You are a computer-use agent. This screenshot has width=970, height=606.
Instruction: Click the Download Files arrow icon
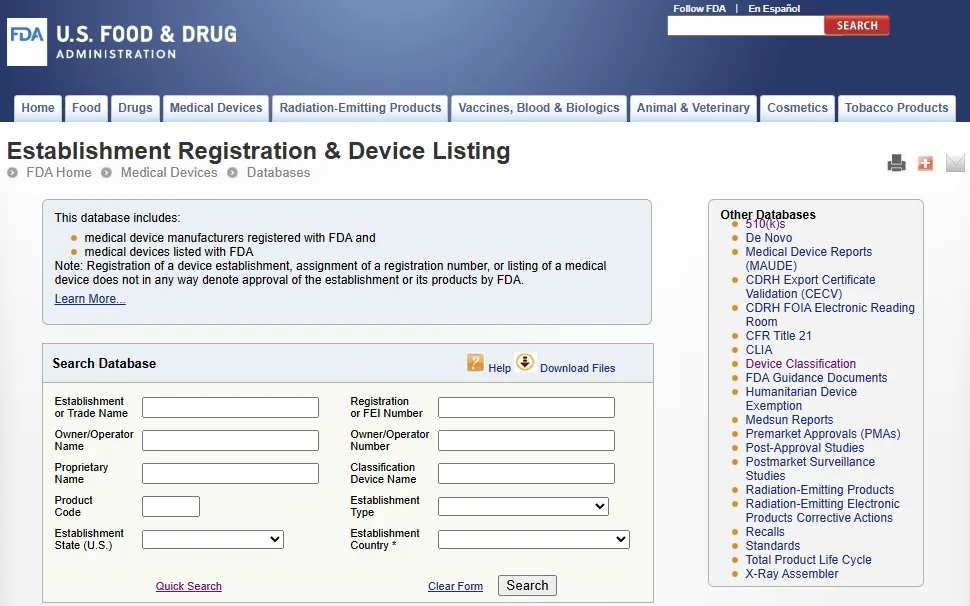coord(525,362)
